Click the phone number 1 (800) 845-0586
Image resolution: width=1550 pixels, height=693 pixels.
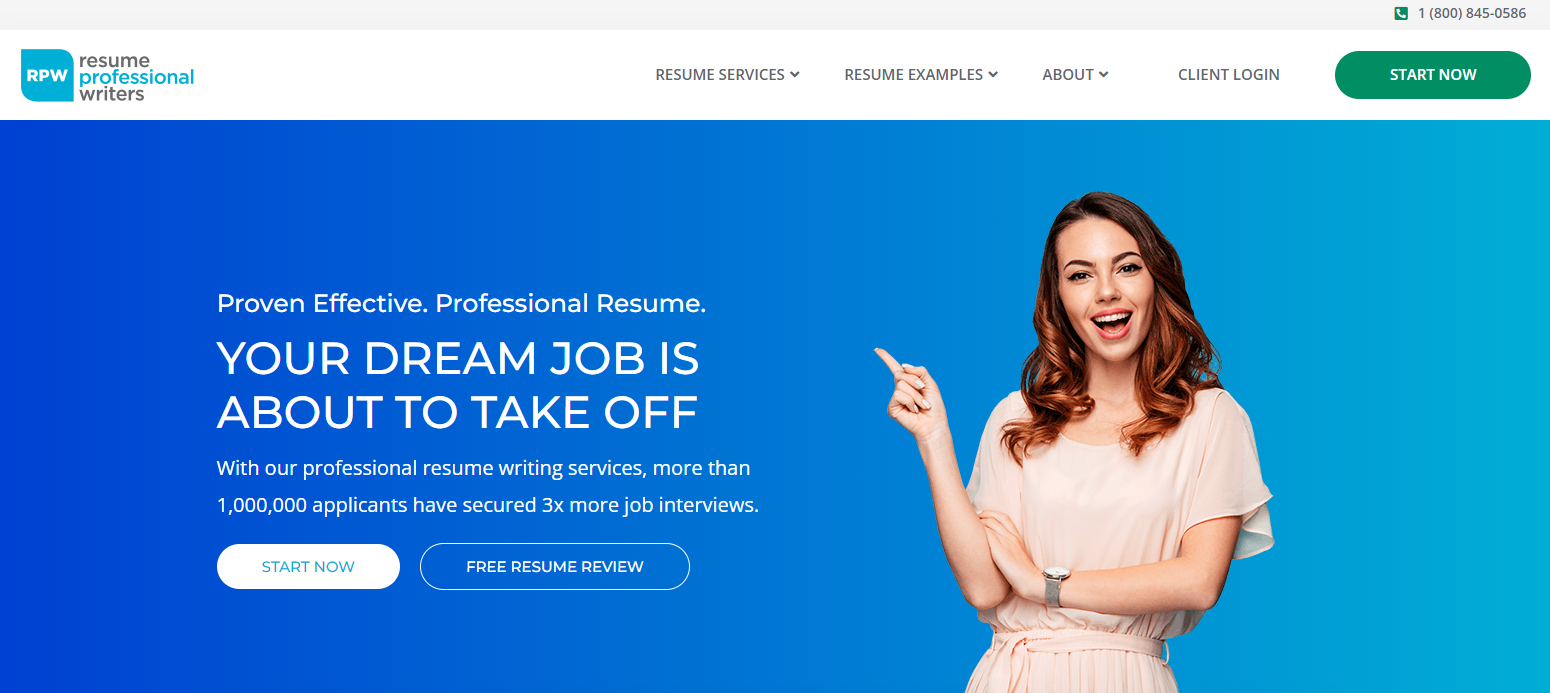1472,13
